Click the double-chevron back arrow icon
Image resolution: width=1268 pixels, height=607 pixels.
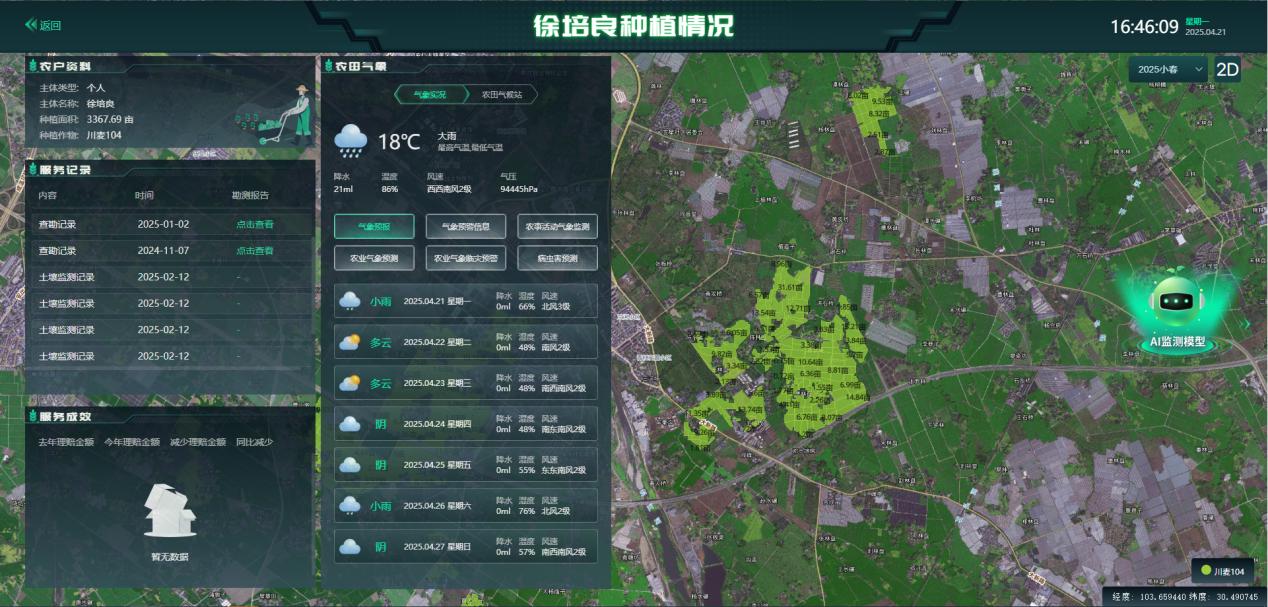(31, 25)
